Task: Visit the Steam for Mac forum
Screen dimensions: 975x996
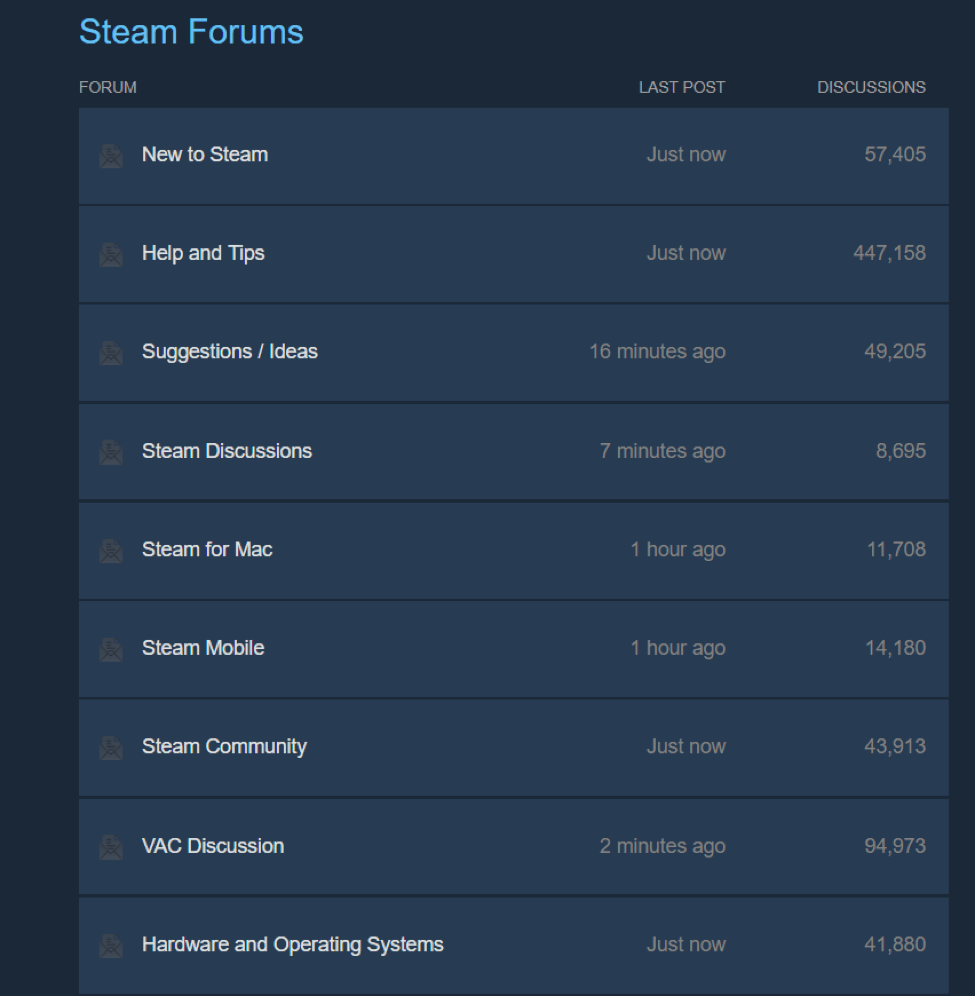Action: (x=207, y=549)
